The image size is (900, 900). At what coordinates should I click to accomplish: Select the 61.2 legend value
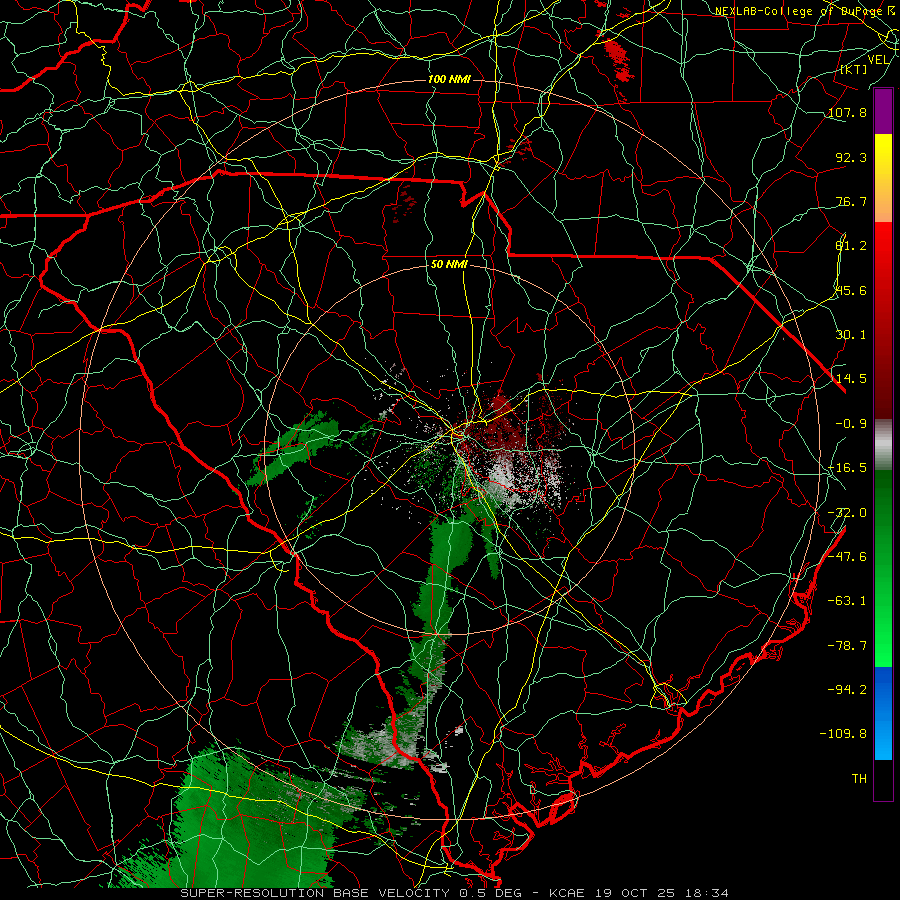(x=851, y=246)
